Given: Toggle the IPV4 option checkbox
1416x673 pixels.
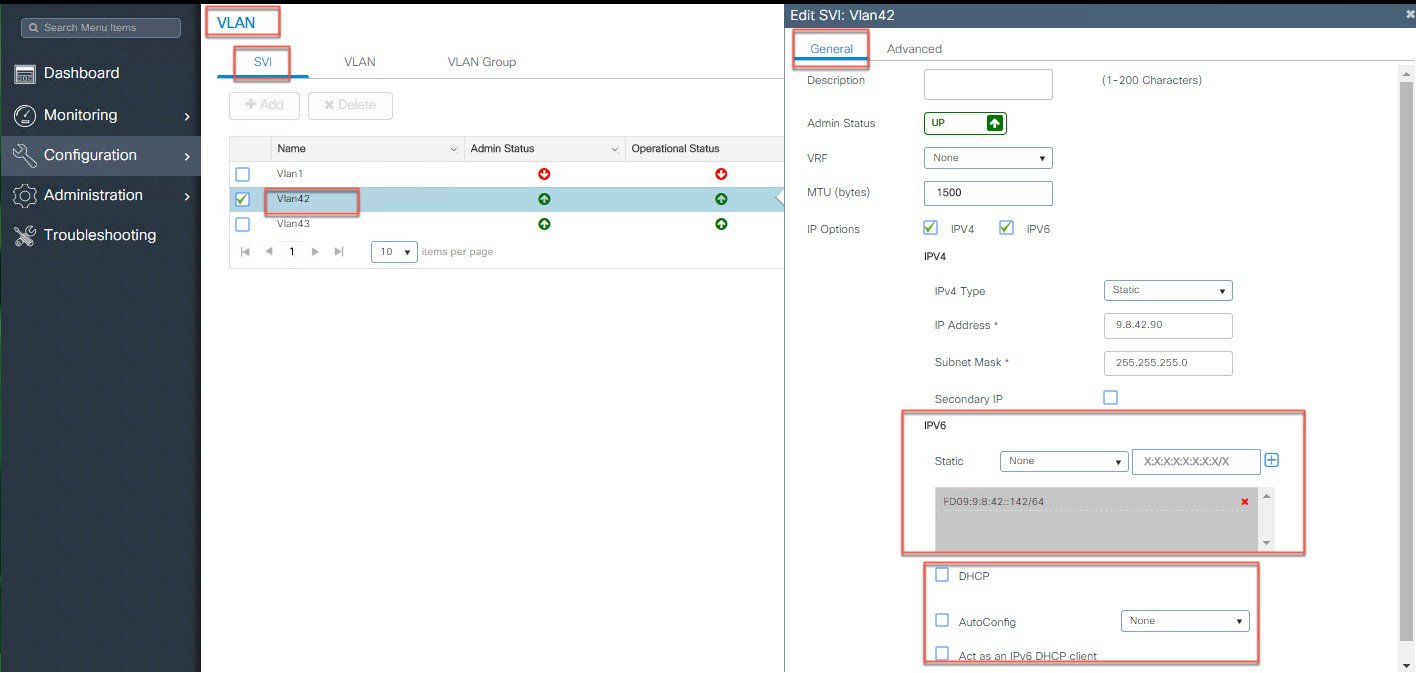Looking at the screenshot, I should tap(931, 228).
